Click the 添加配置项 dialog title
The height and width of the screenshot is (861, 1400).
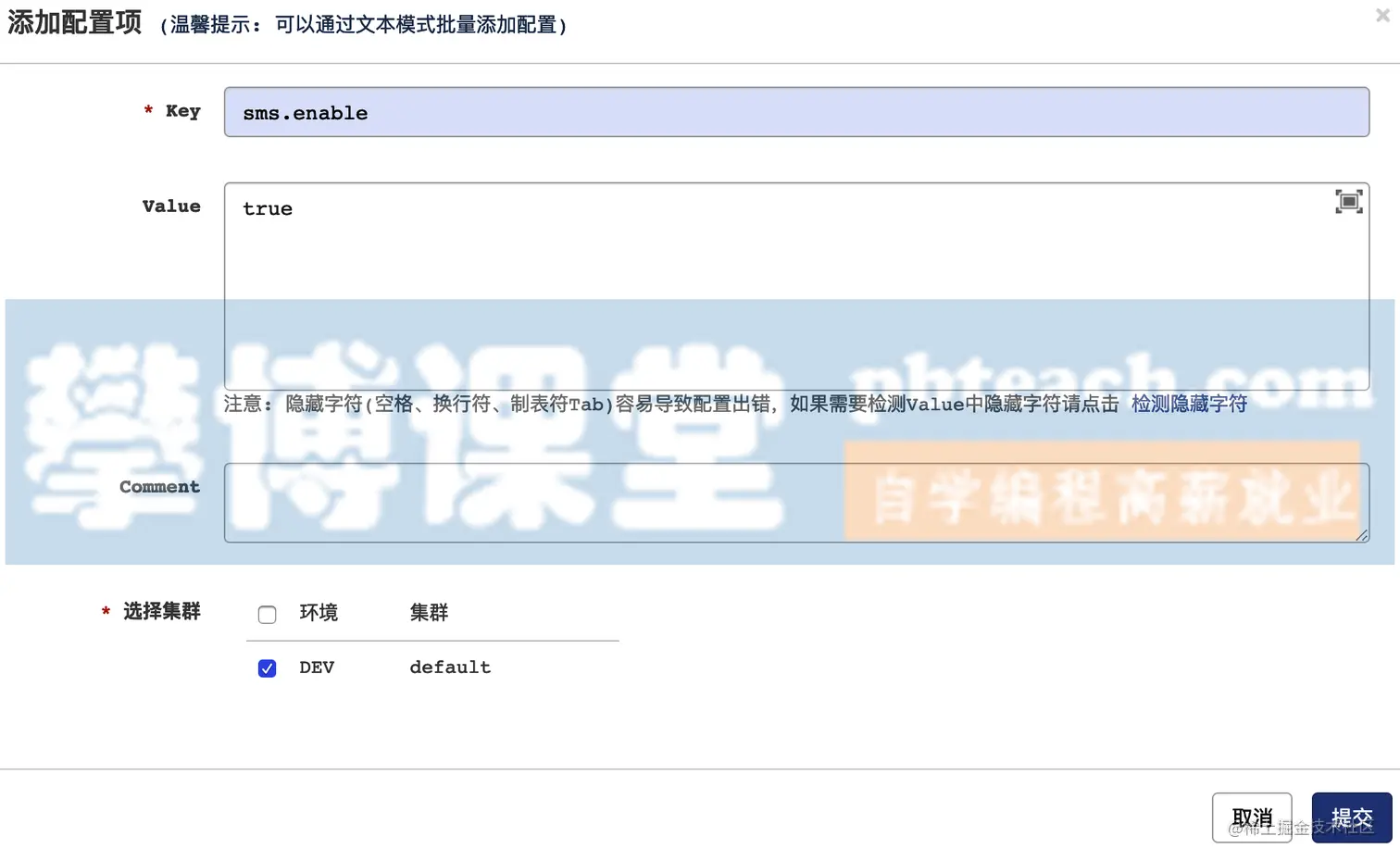pos(74,21)
